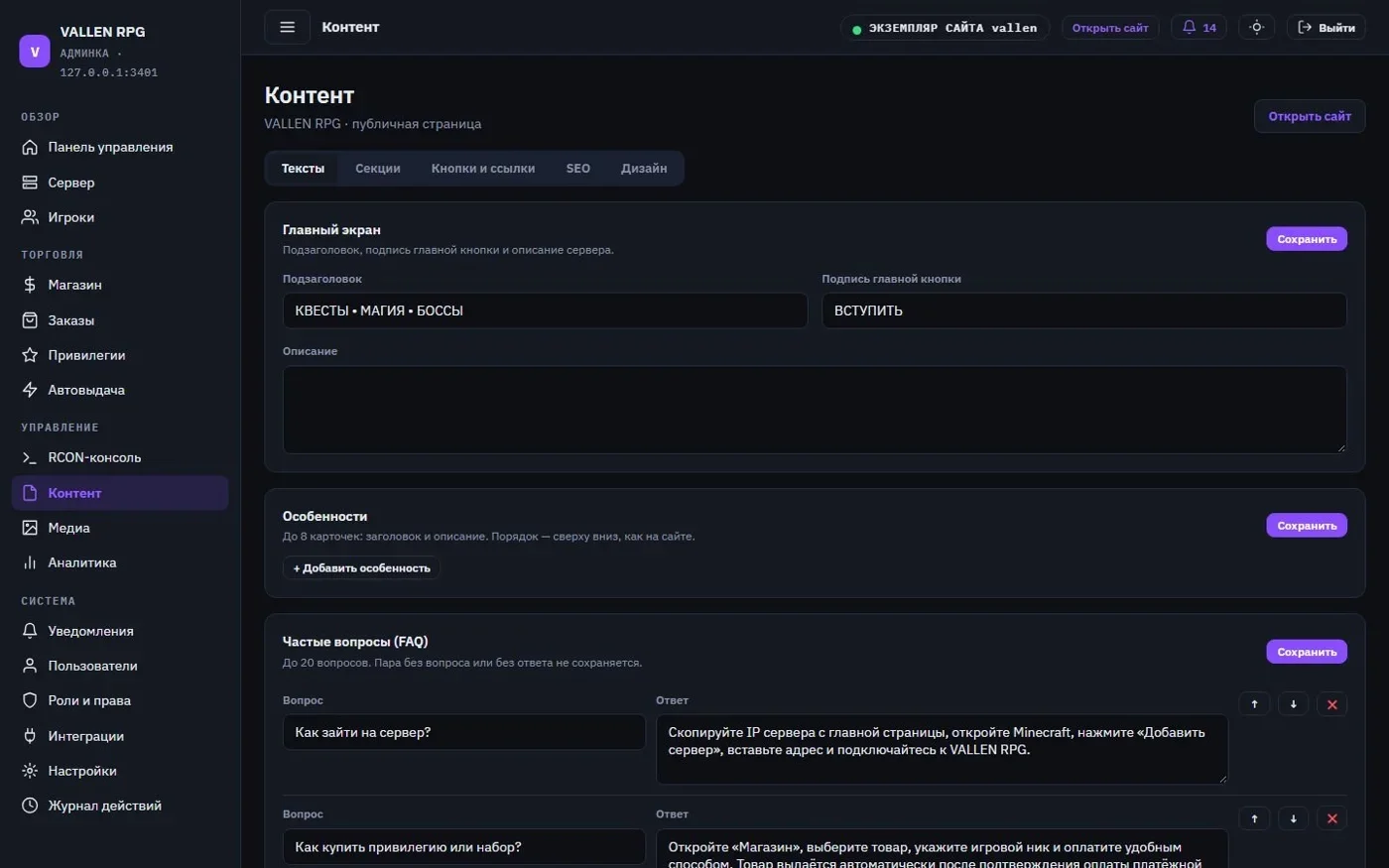Switch theme with the sun icon

tap(1256, 28)
